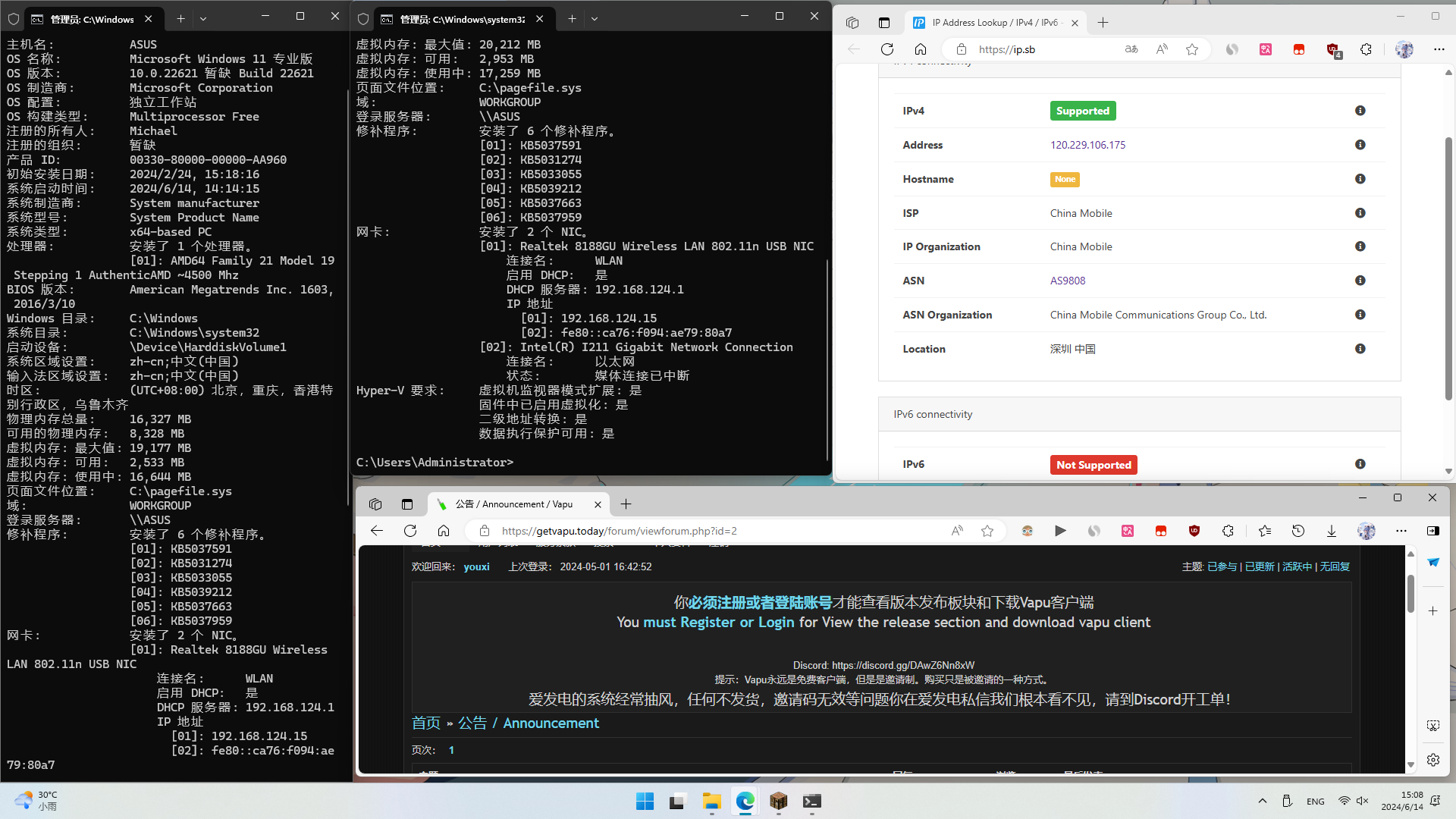Image resolution: width=1456 pixels, height=819 pixels.
Task: Click the ip.sb page vertical scrollbar
Action: (1448, 269)
